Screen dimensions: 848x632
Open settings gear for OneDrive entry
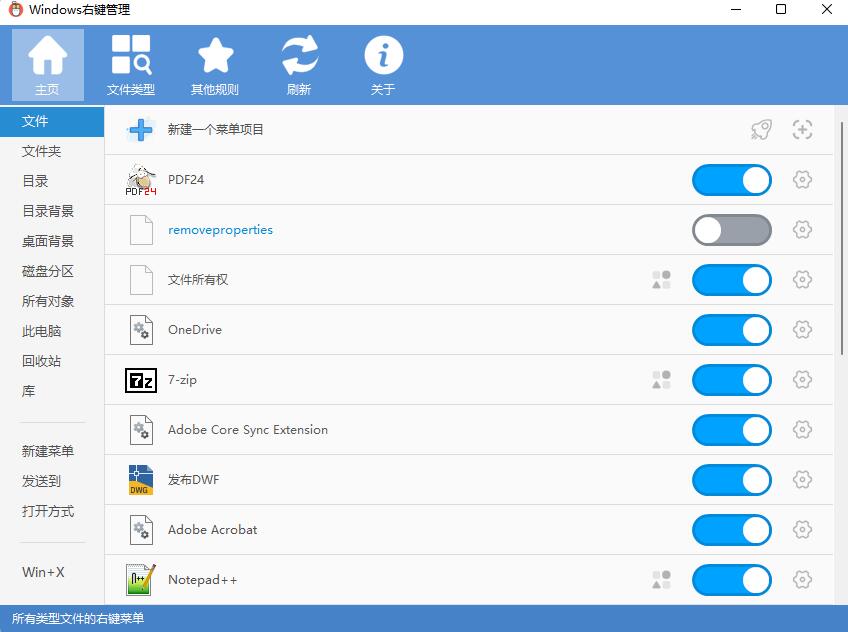coord(802,330)
